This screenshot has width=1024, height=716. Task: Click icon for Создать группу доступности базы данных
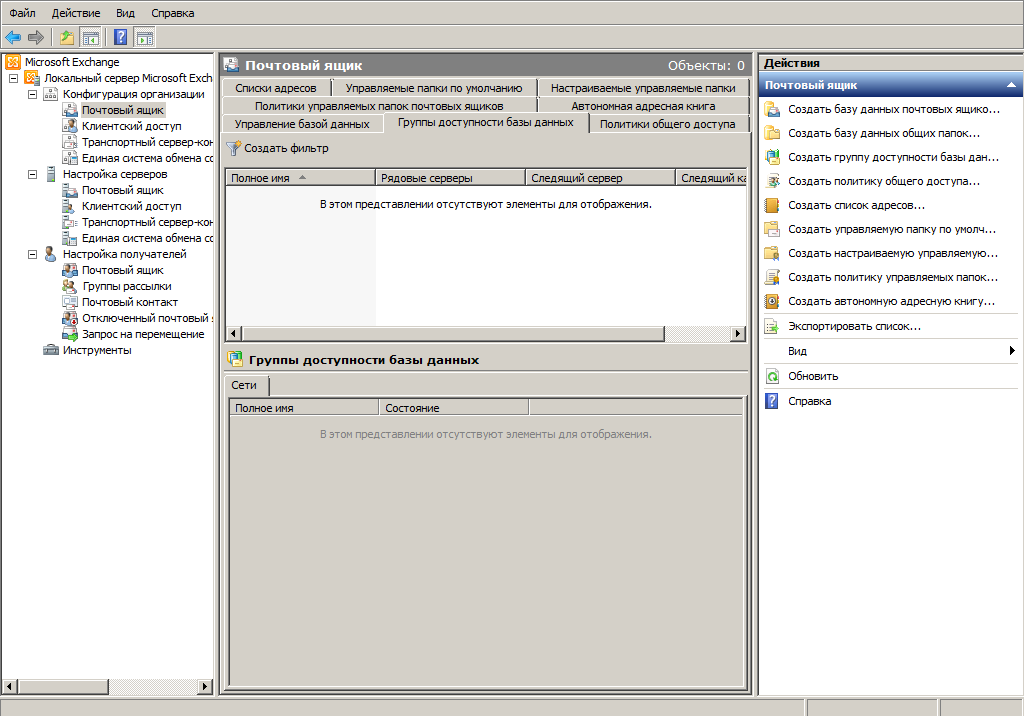point(773,157)
